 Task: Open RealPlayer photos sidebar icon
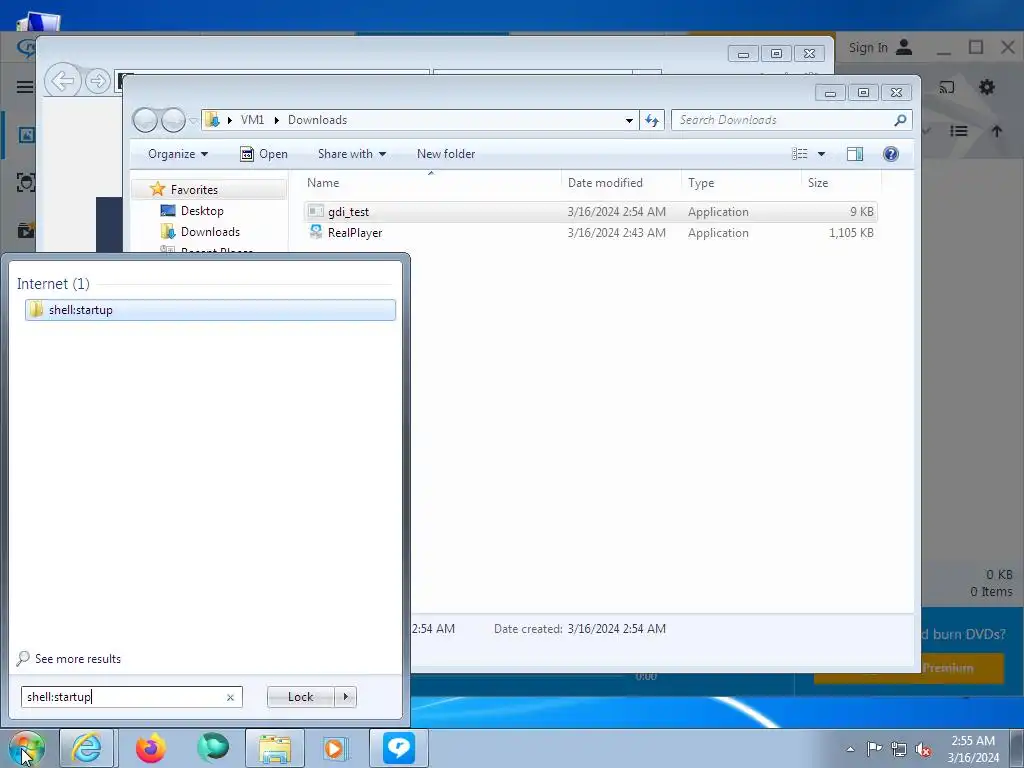click(25, 135)
